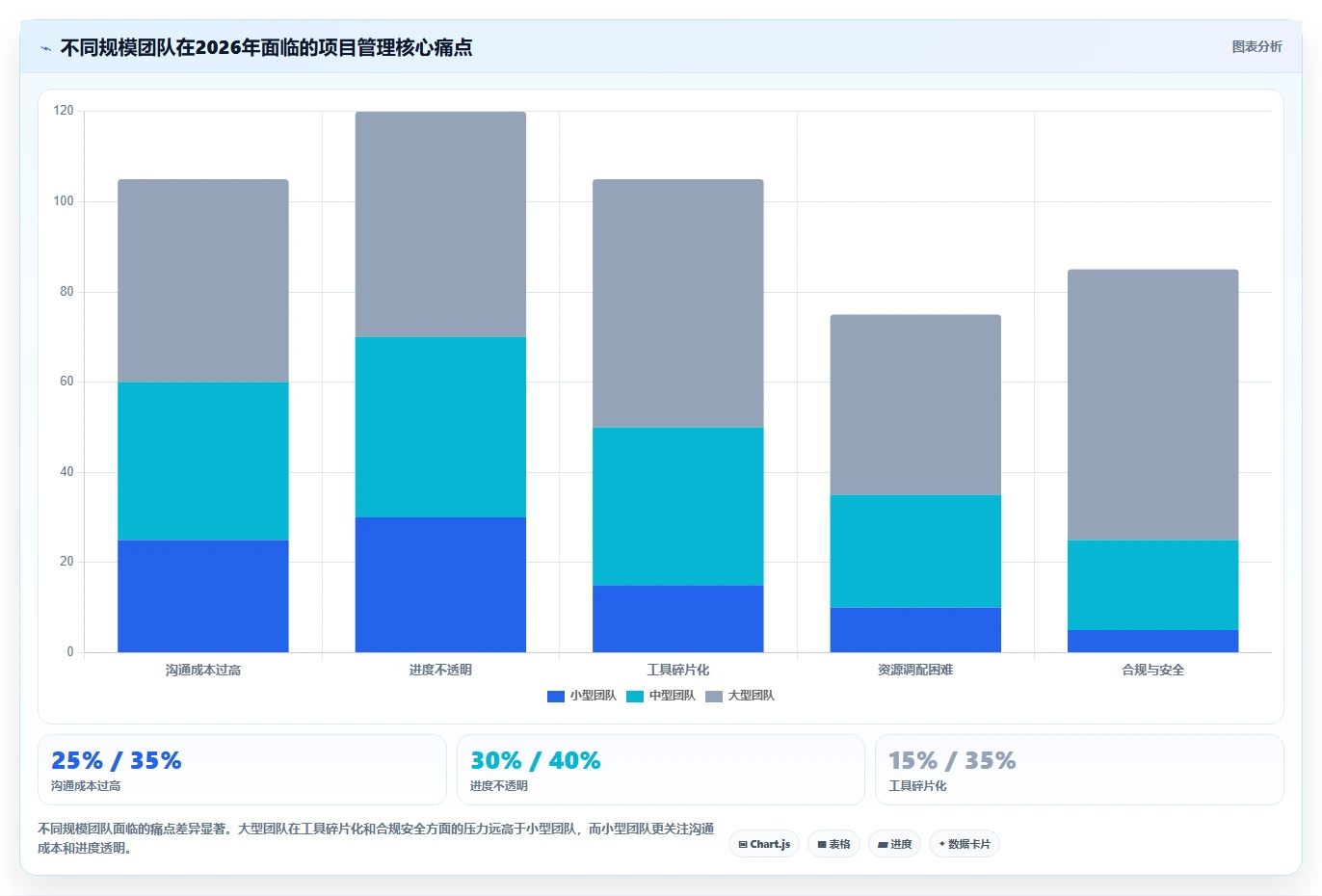Click the 20 y-axis value

tap(66, 562)
